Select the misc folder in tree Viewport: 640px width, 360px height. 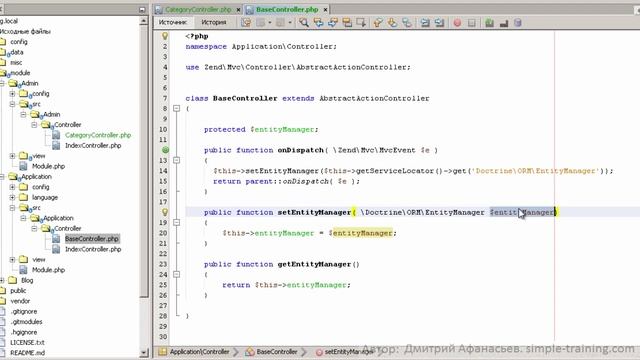(x=16, y=62)
